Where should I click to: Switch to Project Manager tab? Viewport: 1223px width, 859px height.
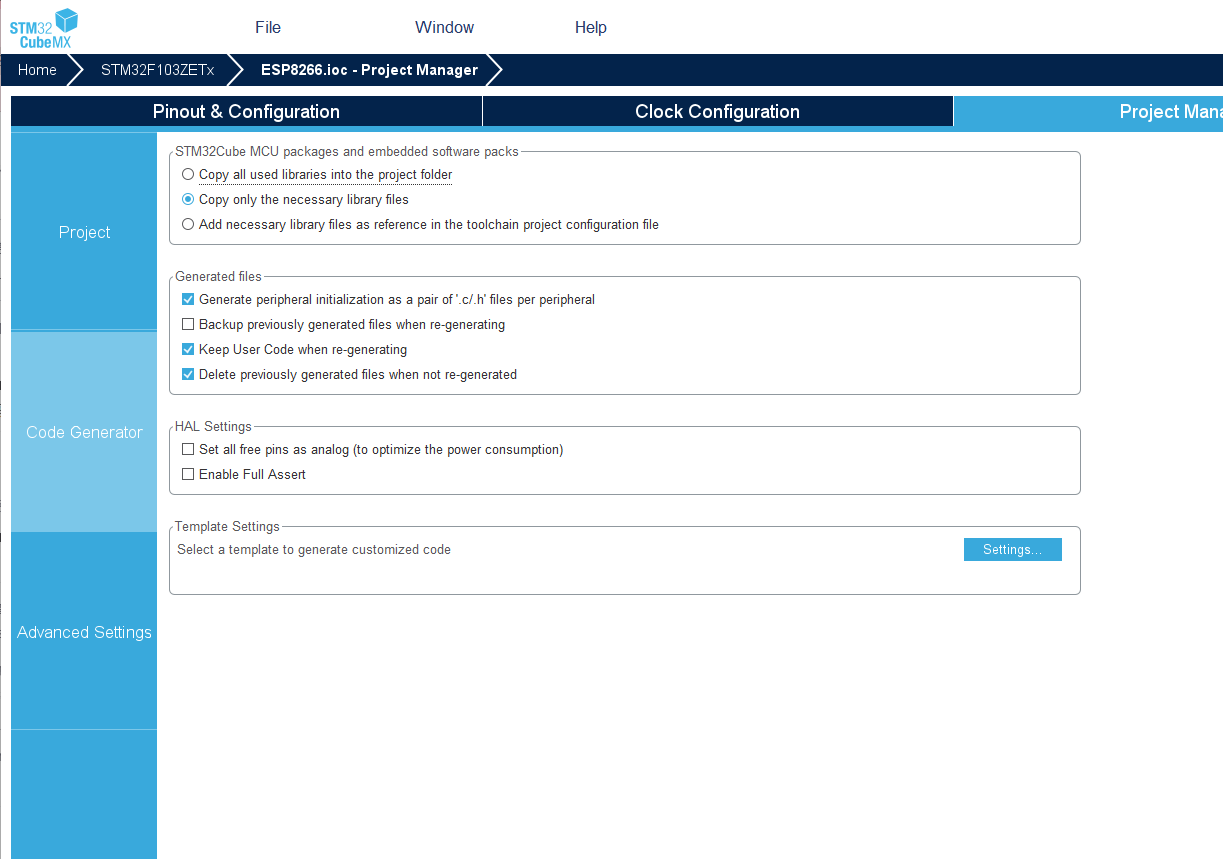point(1088,111)
